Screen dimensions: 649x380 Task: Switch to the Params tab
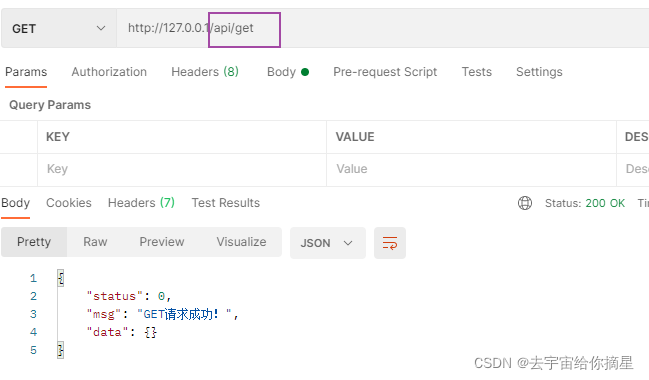point(26,72)
